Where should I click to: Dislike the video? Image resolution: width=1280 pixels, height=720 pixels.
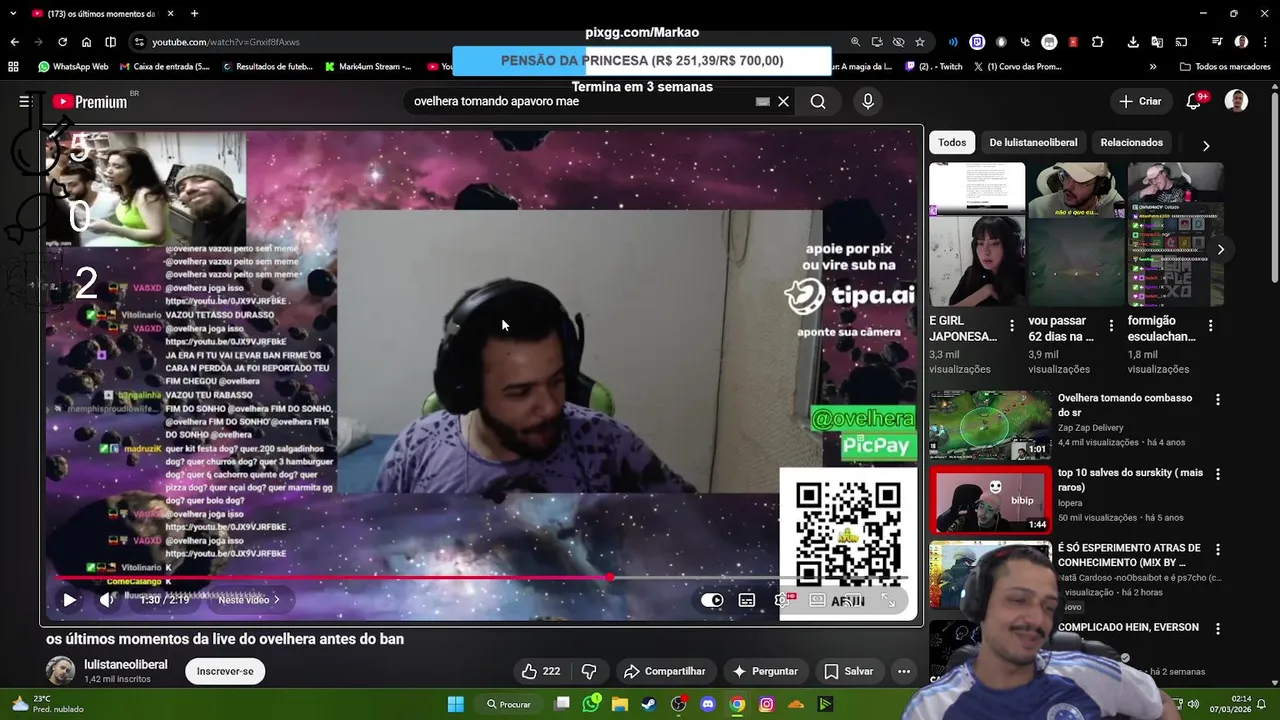[589, 671]
